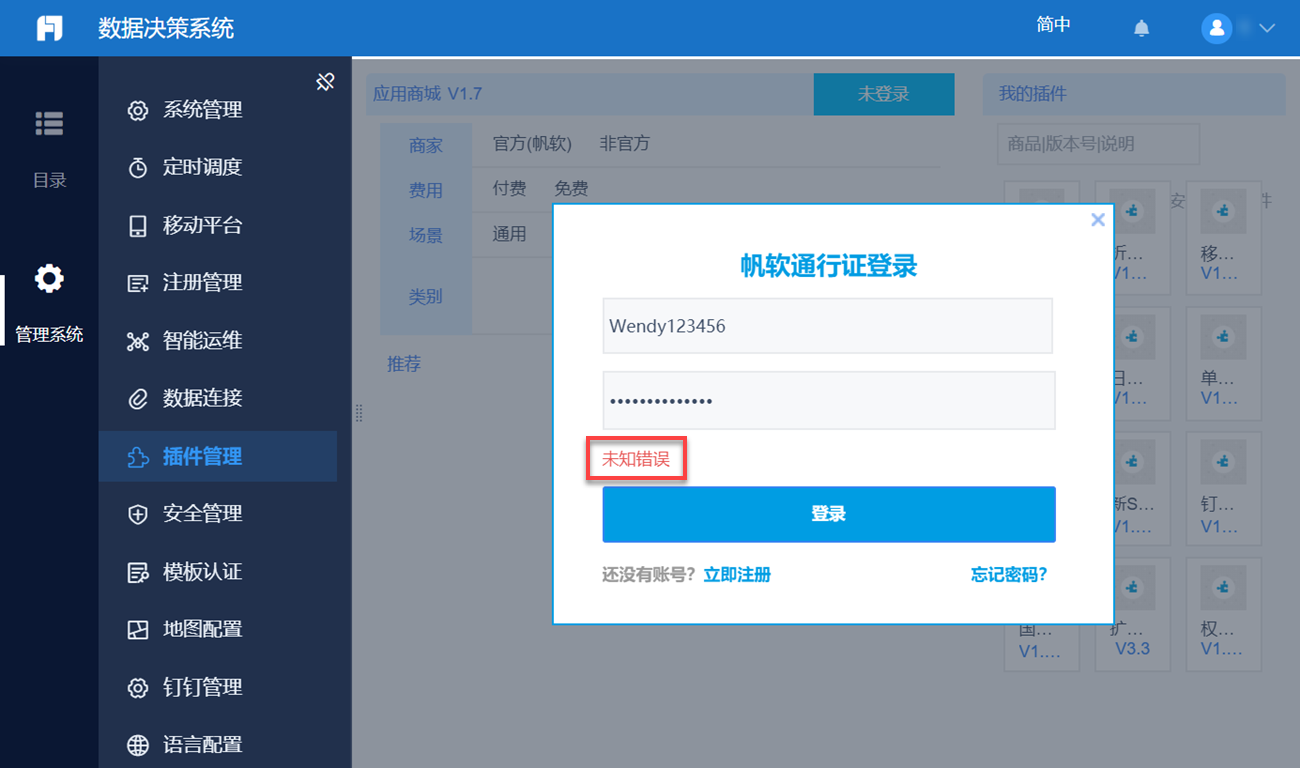Screen dimensions: 1300x768
Task: Select the plugin card starting with 权
Action: (x=1223, y=613)
